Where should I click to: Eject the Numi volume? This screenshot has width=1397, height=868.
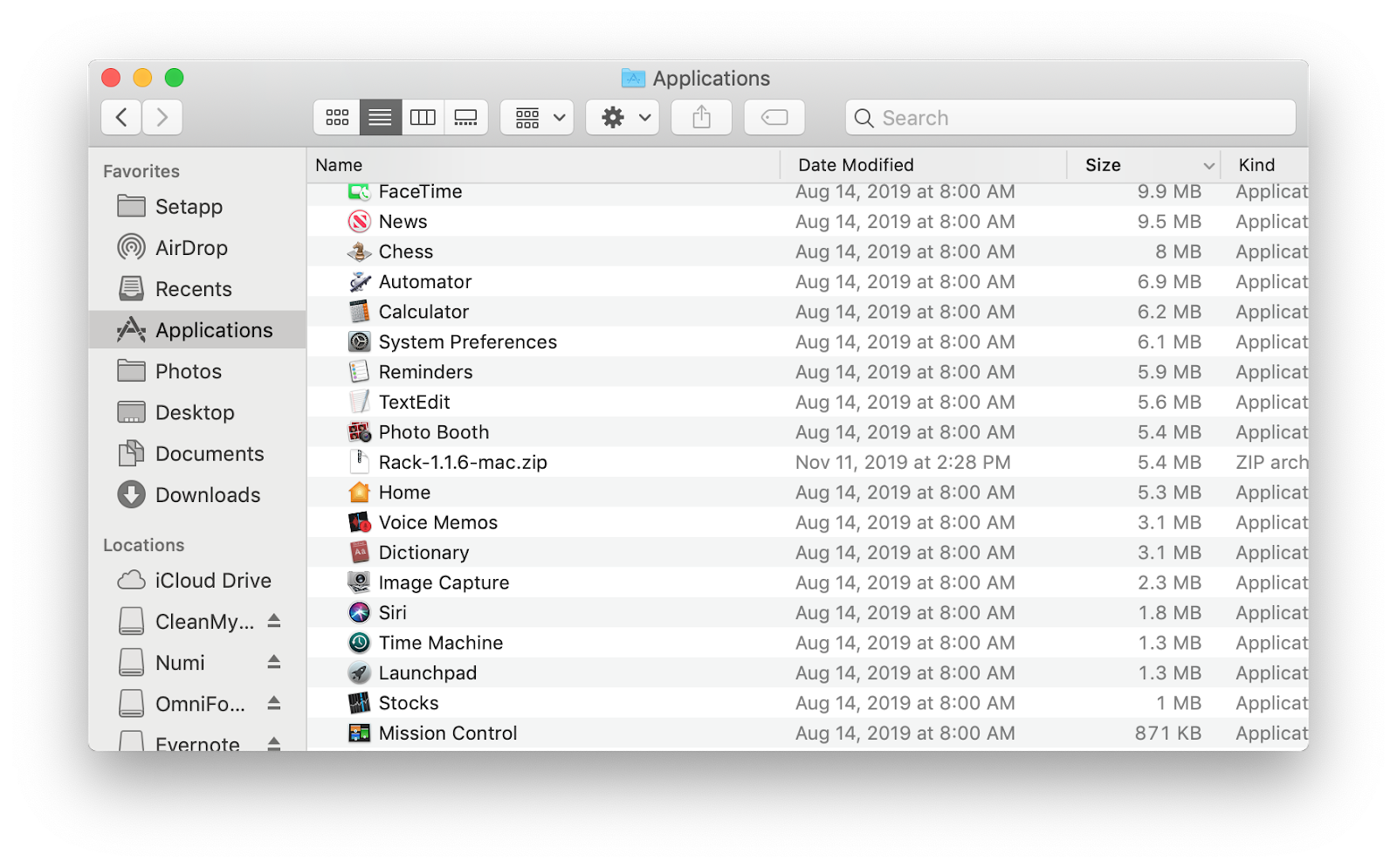pos(274,662)
